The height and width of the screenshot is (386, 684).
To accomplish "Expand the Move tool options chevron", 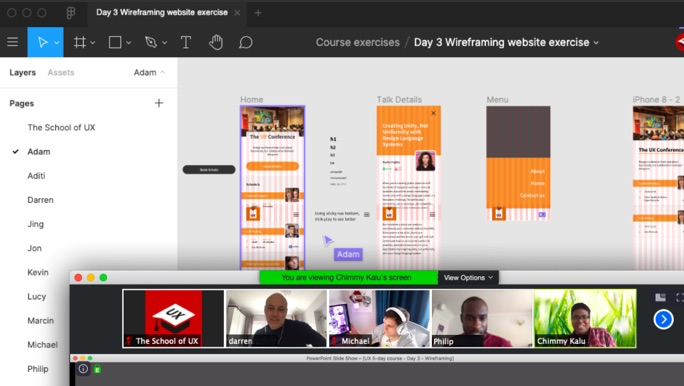I will point(57,43).
